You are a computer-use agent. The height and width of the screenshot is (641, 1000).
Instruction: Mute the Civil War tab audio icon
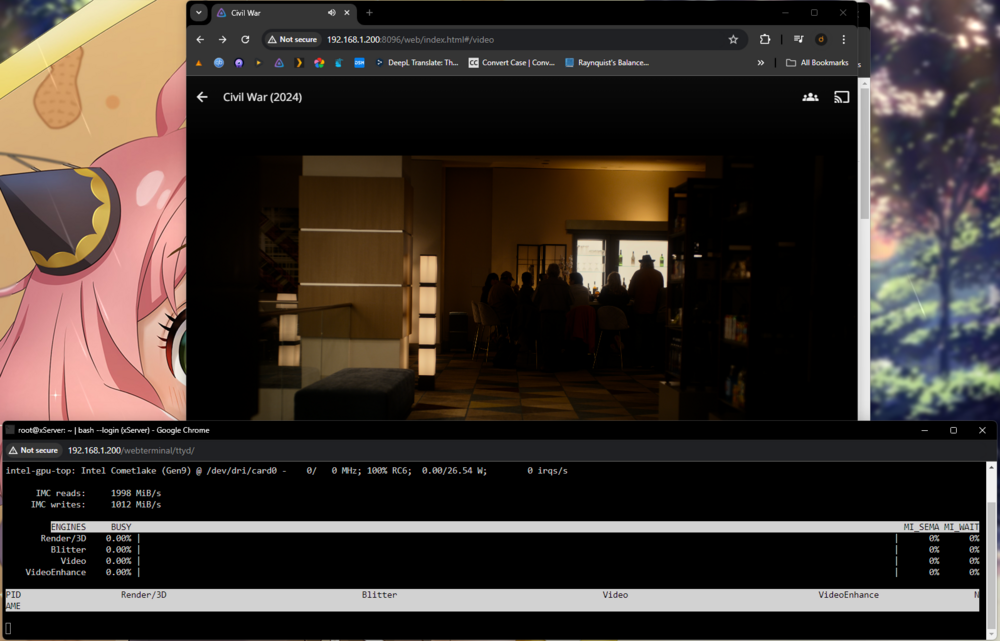[x=332, y=13]
